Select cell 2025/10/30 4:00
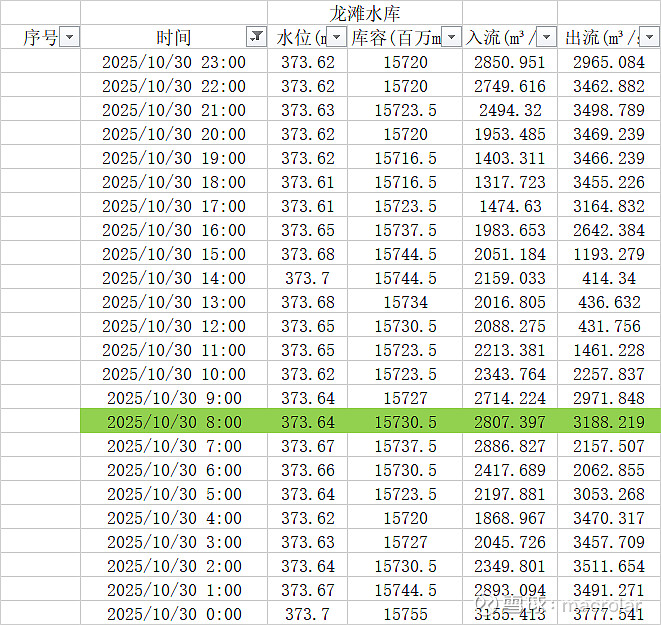 [174, 518]
